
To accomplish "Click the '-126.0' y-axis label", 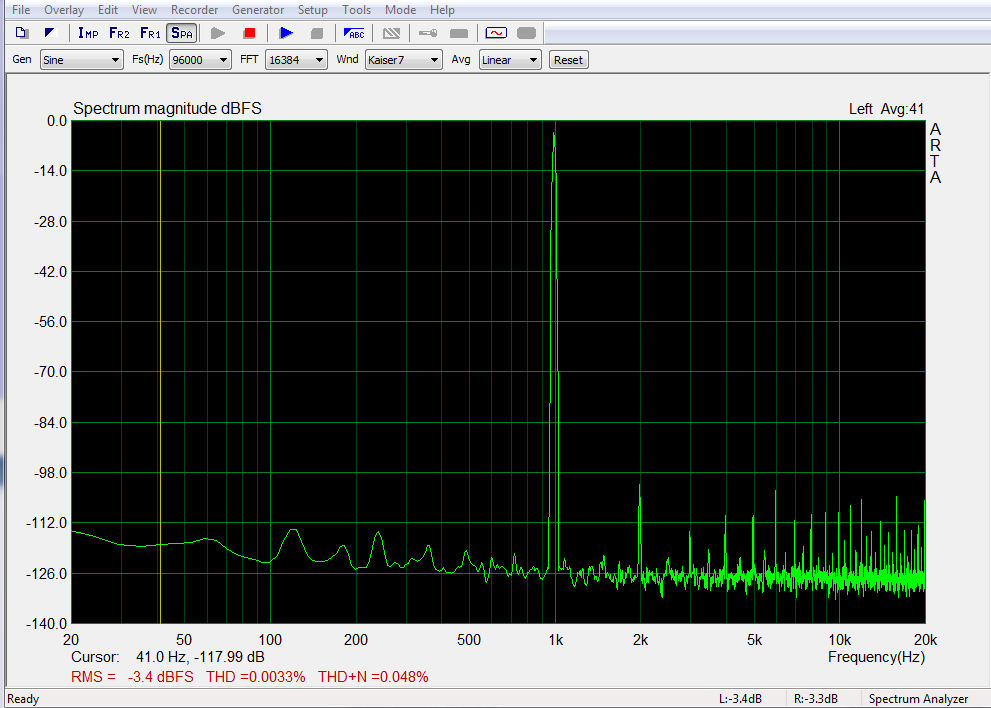I will click(x=46, y=573).
